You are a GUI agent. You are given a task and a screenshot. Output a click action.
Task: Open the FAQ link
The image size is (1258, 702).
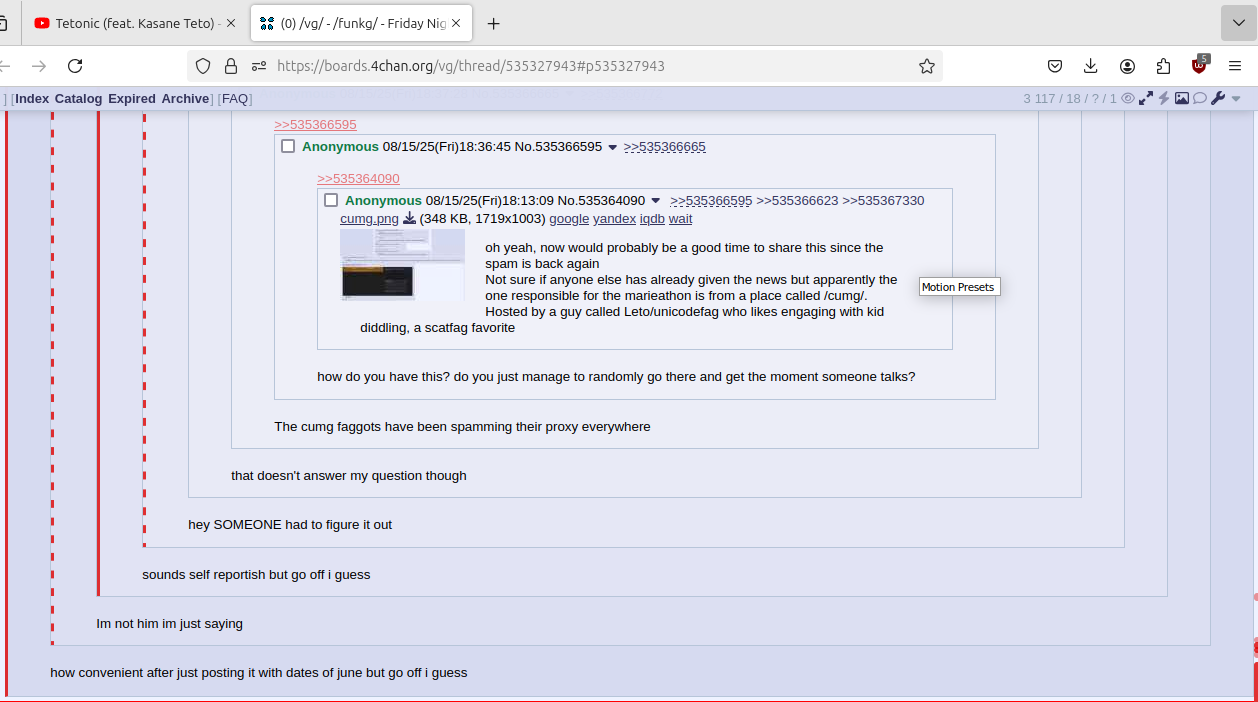tap(235, 98)
